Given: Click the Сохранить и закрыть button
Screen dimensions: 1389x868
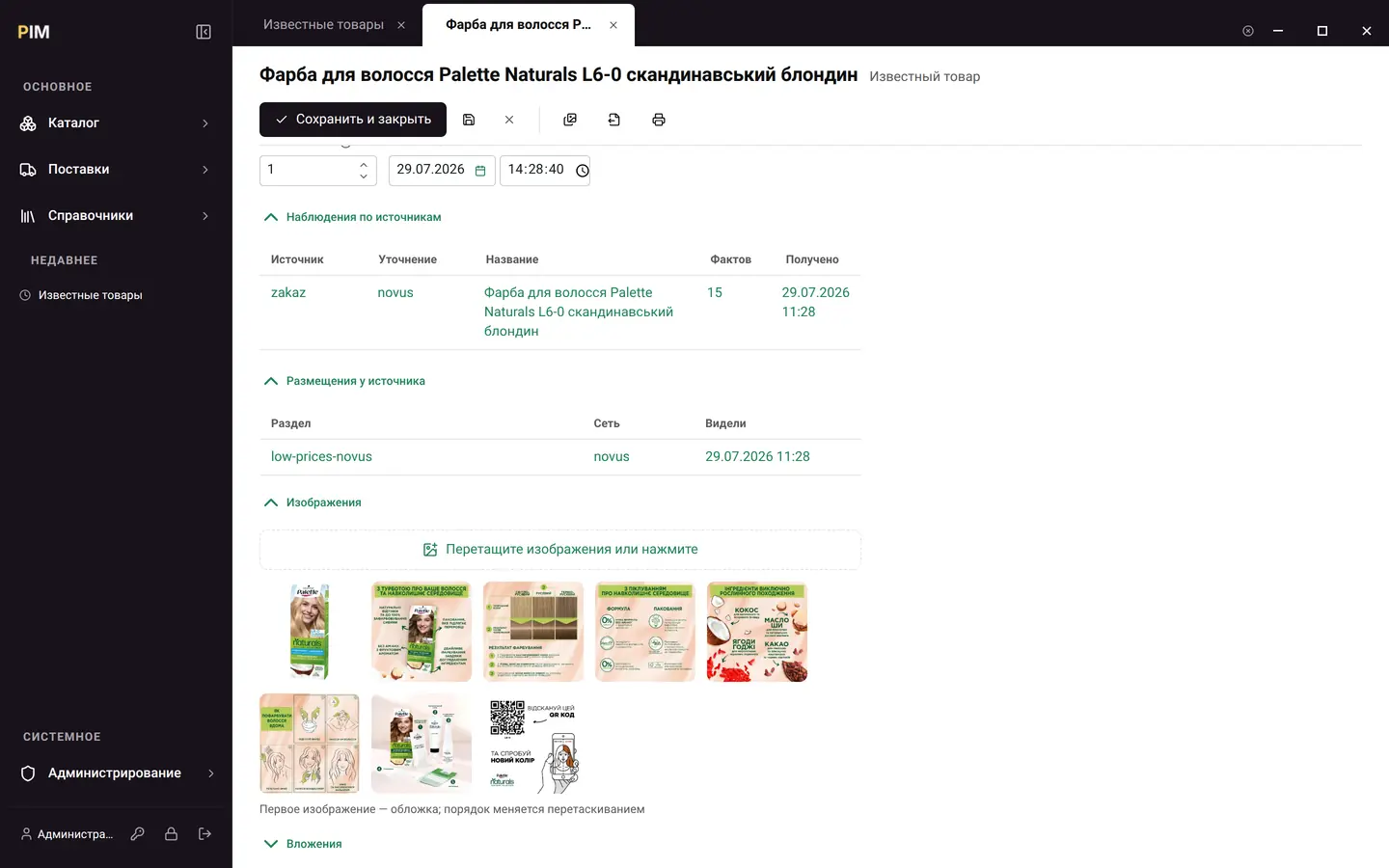Looking at the screenshot, I should click(x=353, y=120).
